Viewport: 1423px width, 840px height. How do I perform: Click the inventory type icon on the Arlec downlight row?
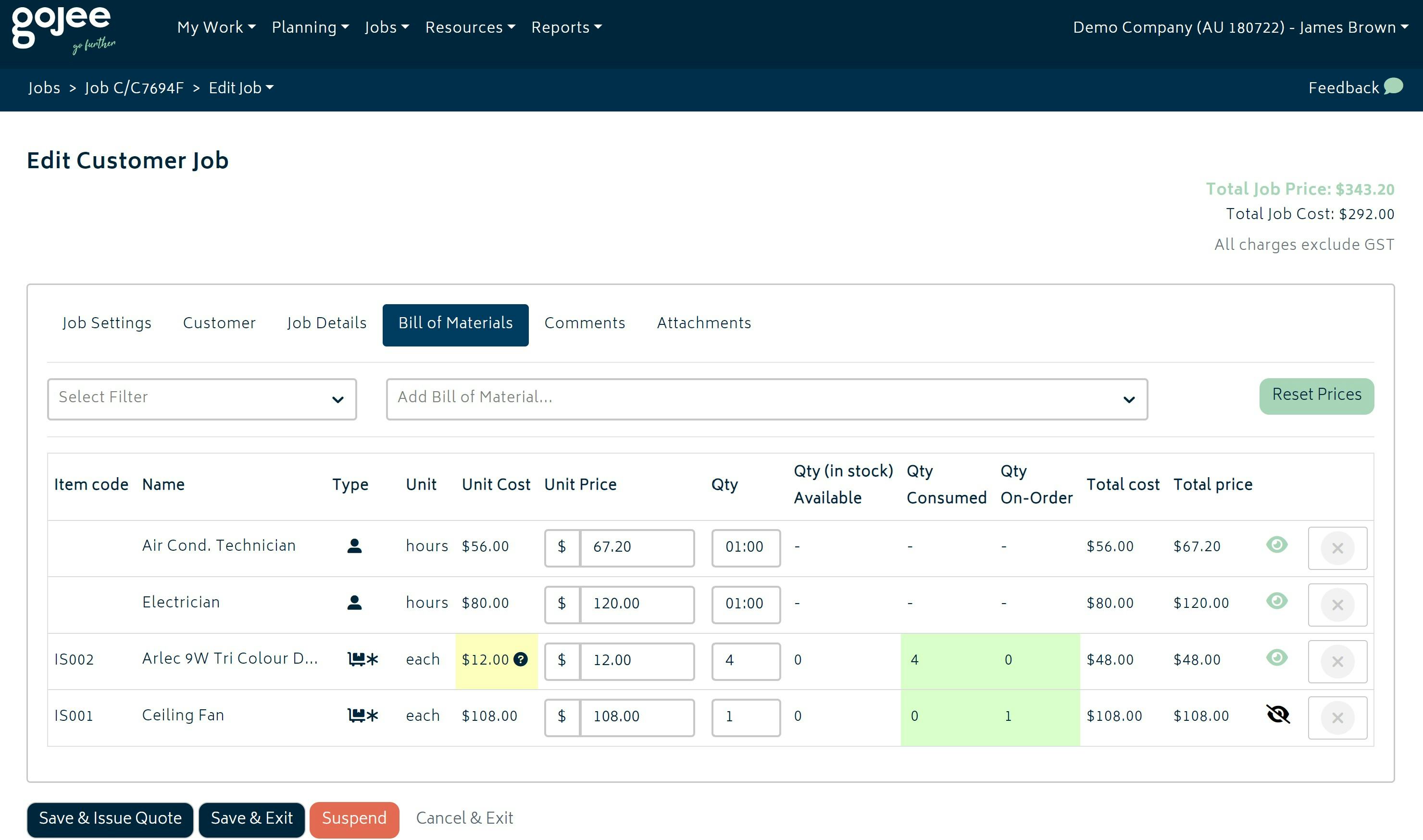coord(362,658)
